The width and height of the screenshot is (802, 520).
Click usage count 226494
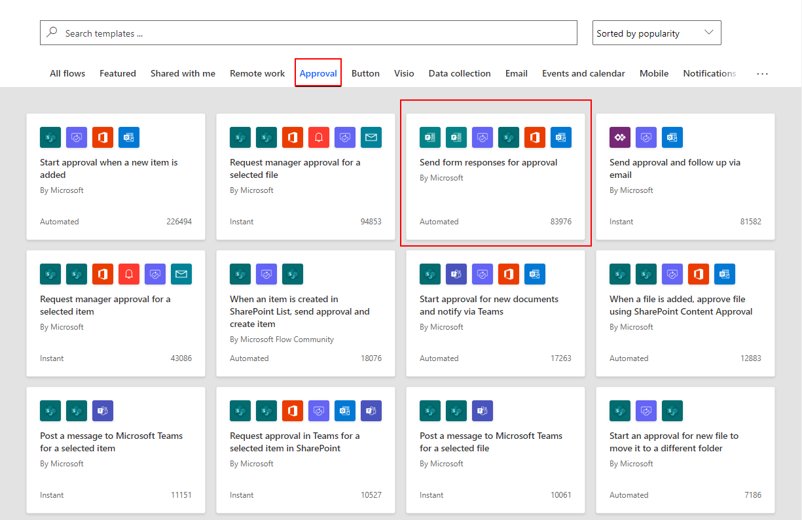tap(179, 221)
